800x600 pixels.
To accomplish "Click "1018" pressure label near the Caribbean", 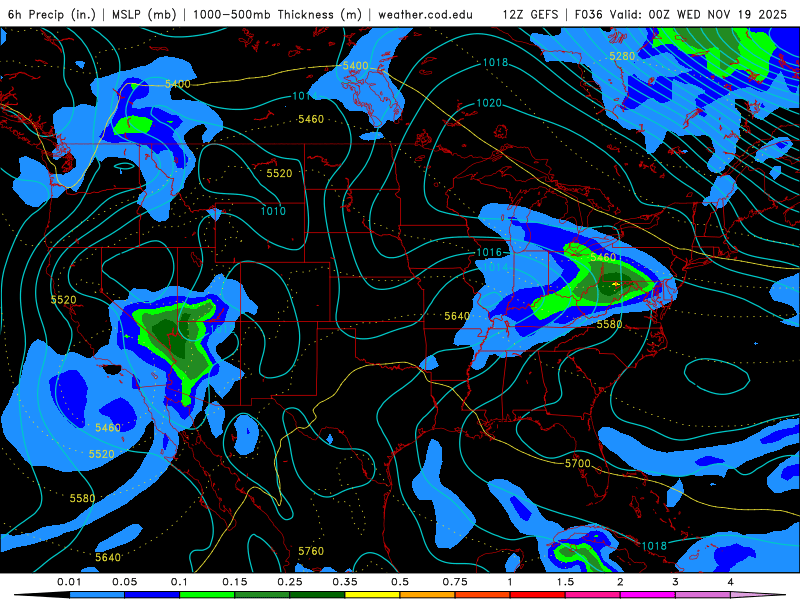I will click(x=654, y=546).
